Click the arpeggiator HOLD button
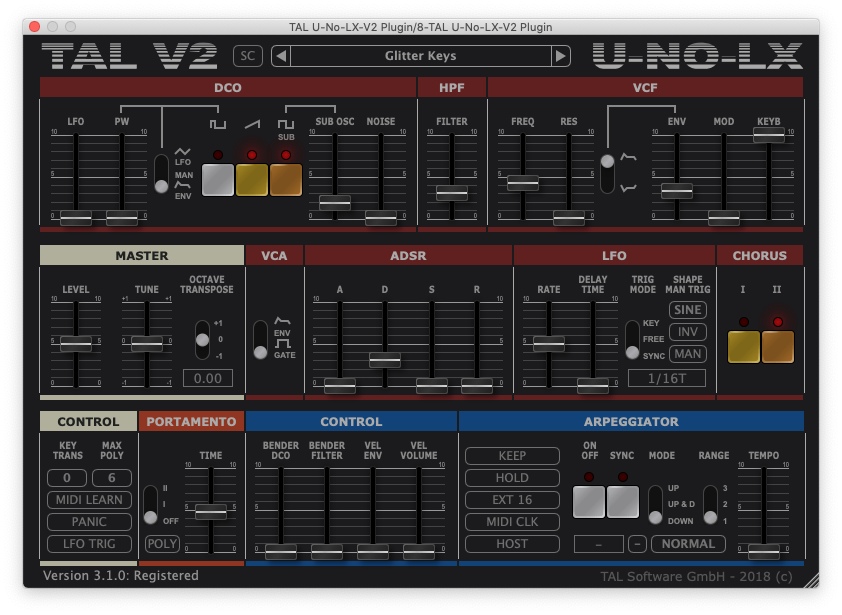Viewport: 842px width, 615px height. click(x=512, y=478)
